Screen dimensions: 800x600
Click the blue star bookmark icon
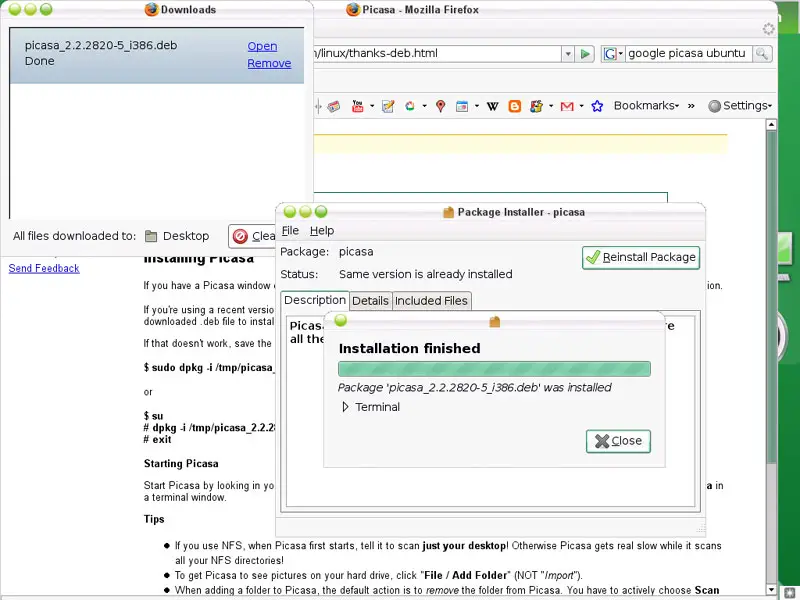pyautogui.click(x=597, y=106)
